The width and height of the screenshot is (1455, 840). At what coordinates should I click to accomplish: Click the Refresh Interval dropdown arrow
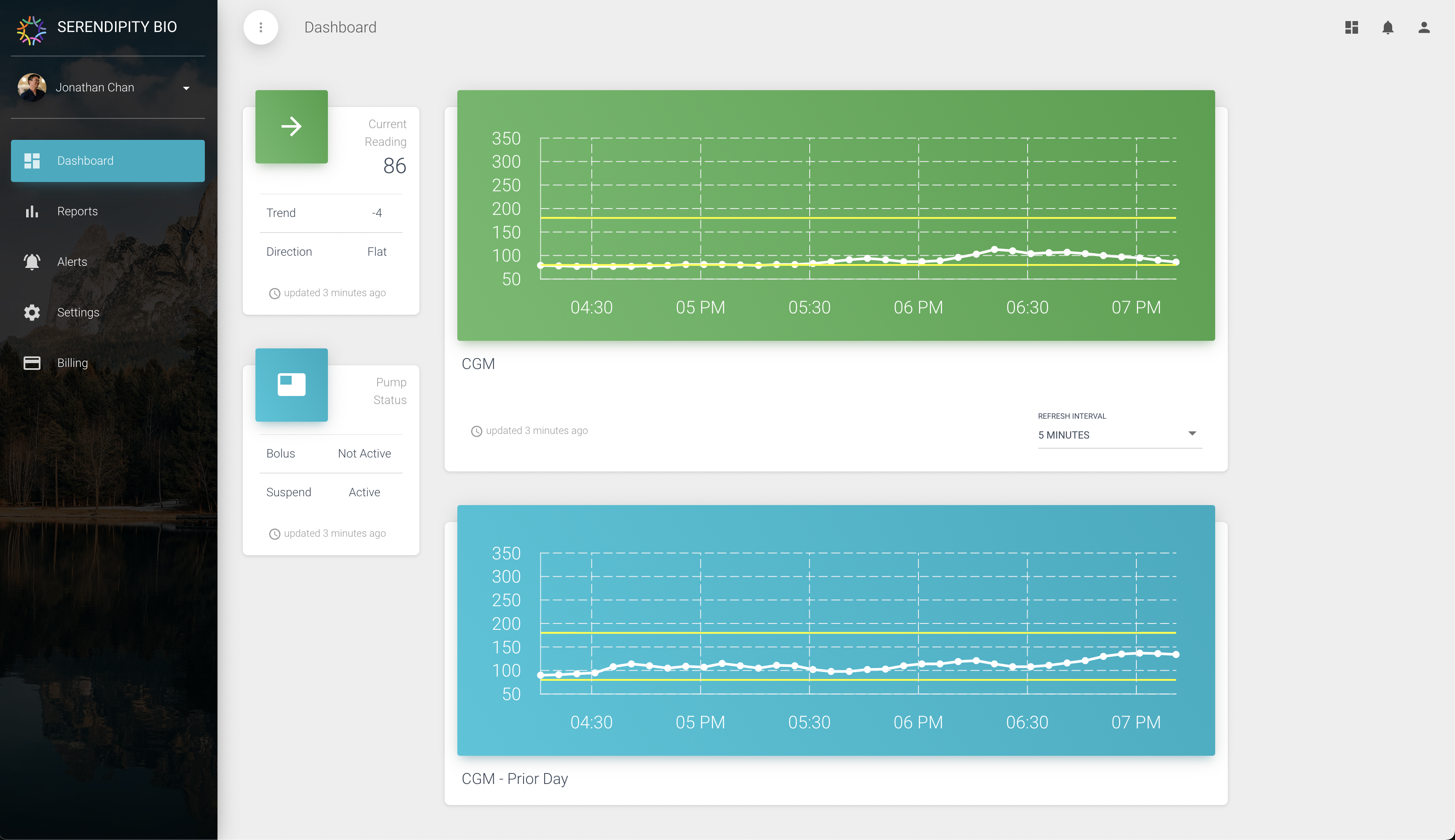1192,433
